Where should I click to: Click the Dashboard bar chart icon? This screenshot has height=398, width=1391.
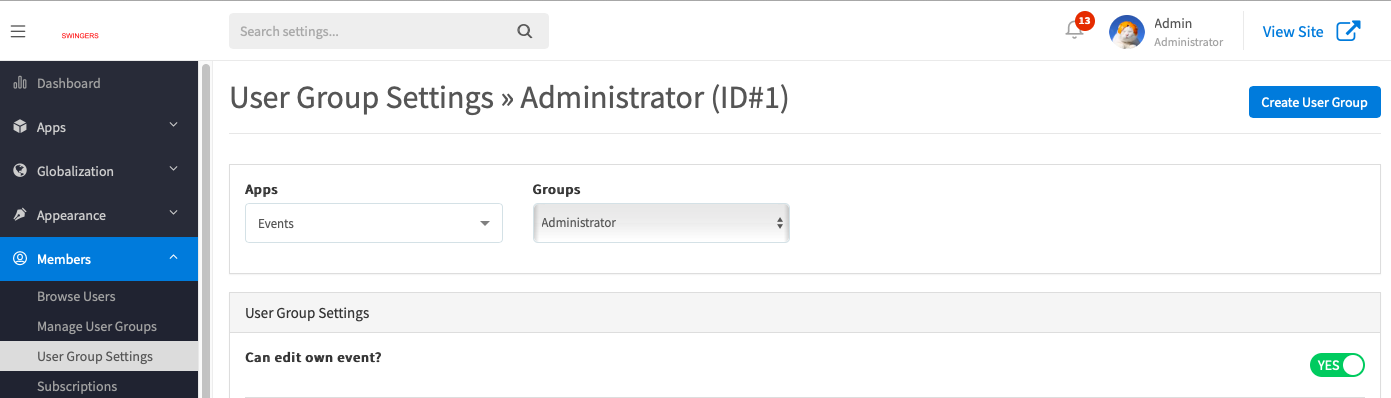tap(20, 83)
